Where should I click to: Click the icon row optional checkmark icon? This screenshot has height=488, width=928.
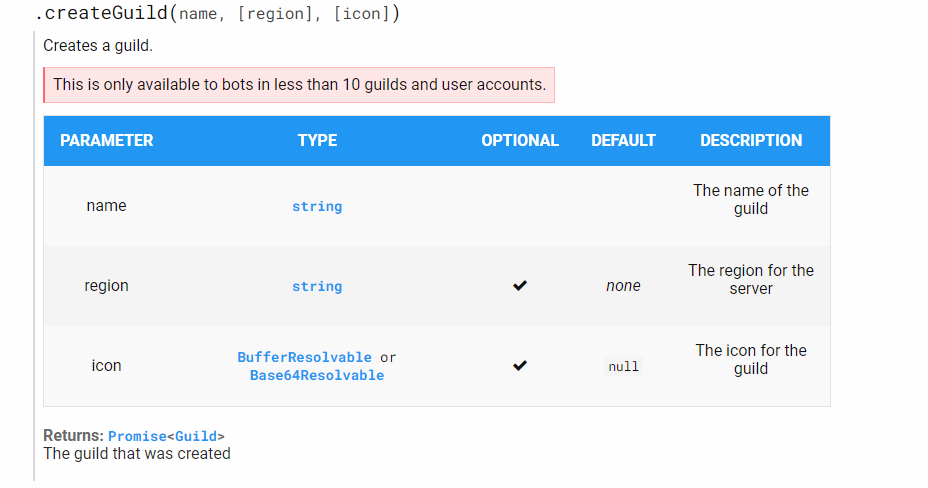(520, 366)
